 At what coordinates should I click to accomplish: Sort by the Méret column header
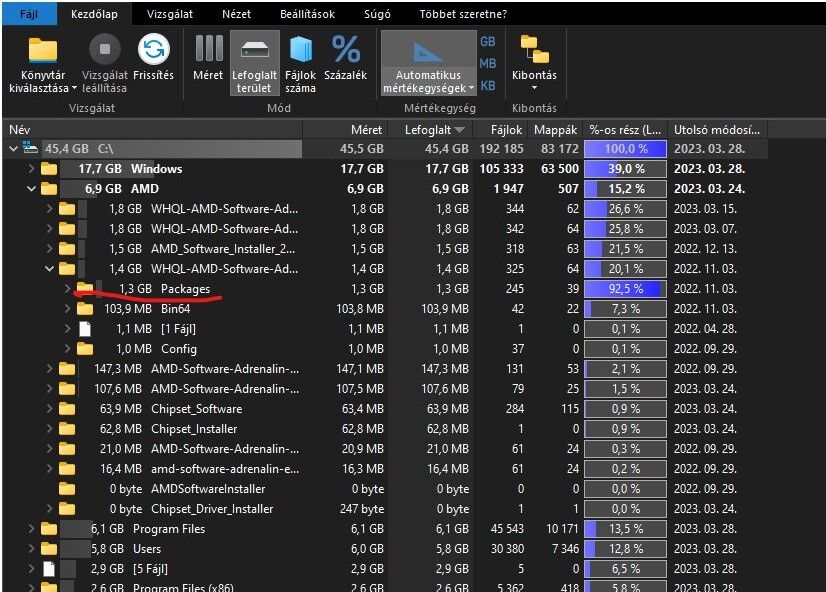pyautogui.click(x=345, y=130)
